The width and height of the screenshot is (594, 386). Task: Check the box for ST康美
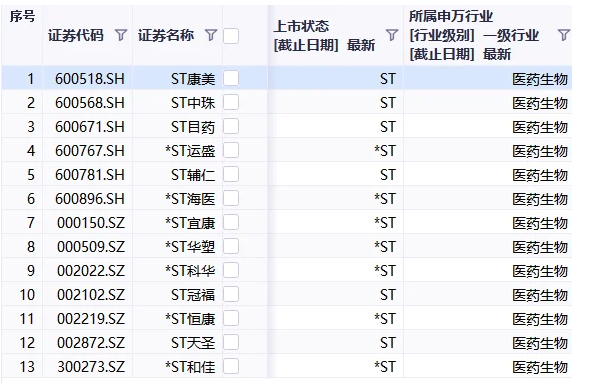click(231, 79)
